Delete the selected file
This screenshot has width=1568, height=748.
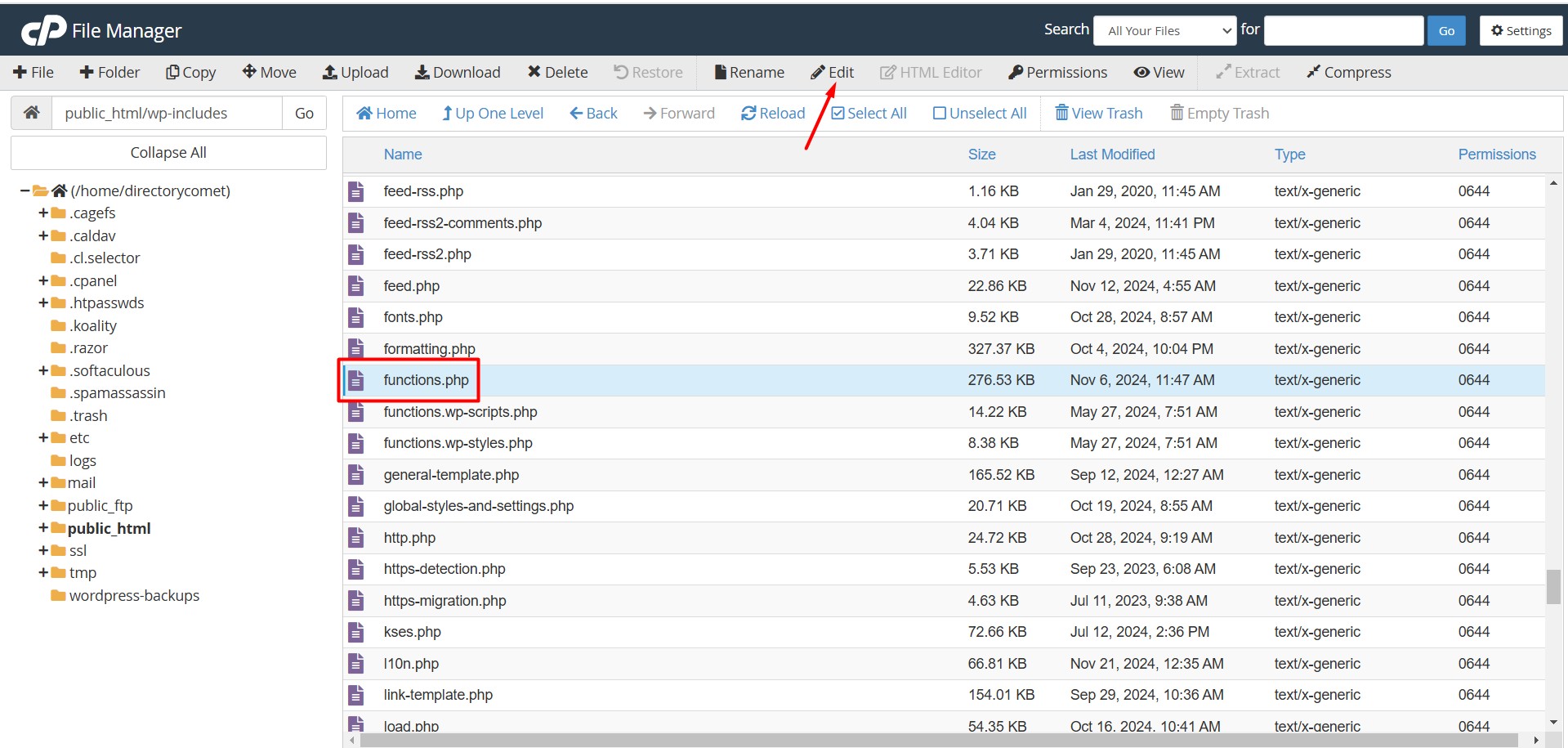(x=557, y=72)
